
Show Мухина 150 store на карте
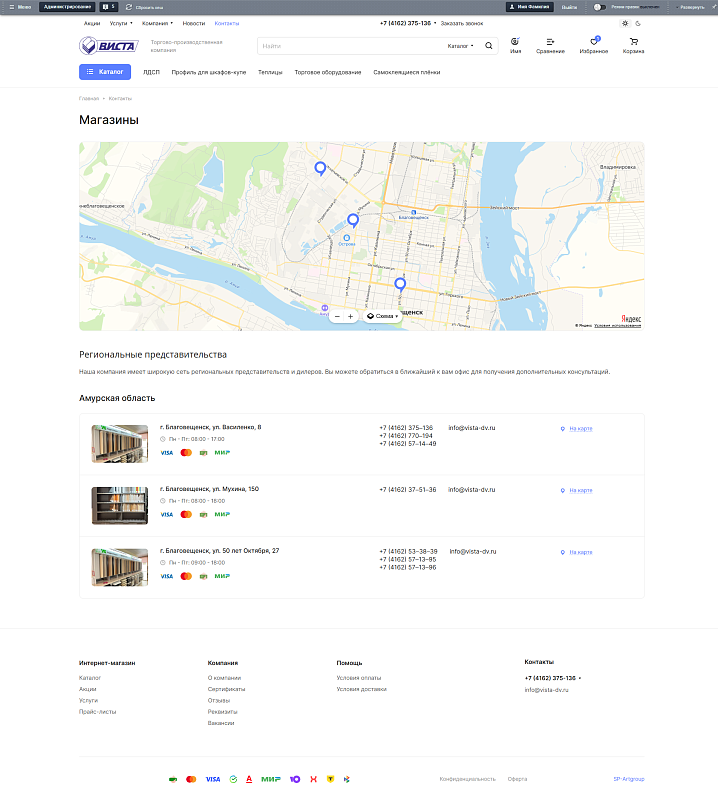[x=580, y=490]
